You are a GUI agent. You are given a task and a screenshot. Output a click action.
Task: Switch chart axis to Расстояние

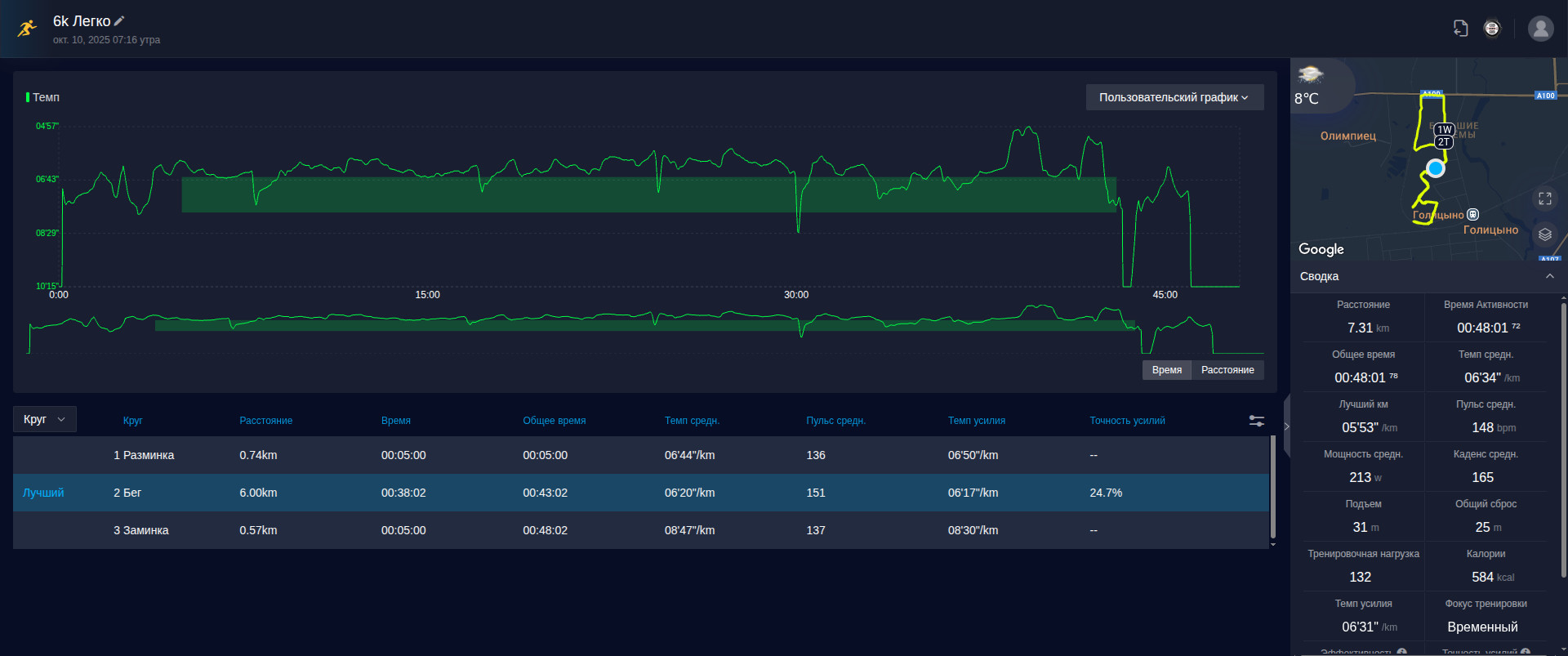click(x=1227, y=370)
